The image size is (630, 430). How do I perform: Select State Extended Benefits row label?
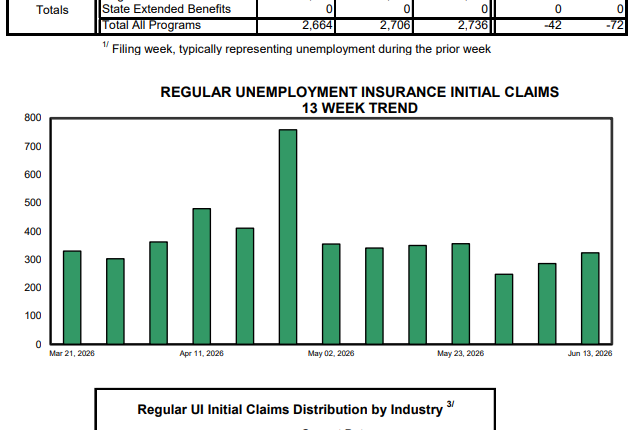tap(166, 9)
